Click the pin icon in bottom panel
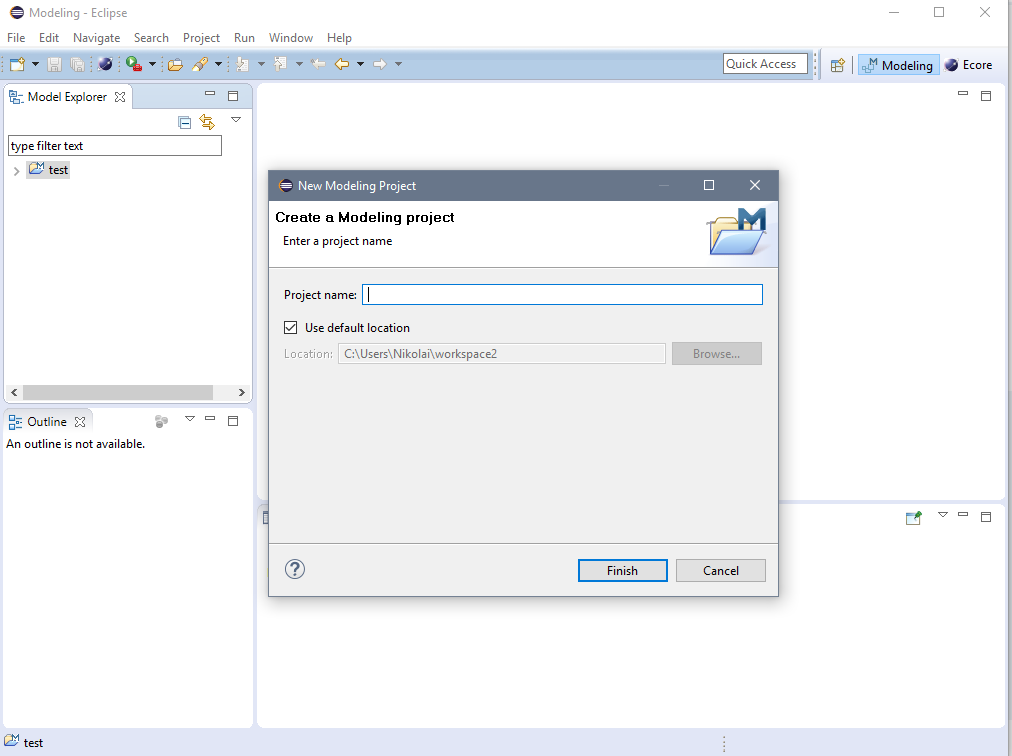 [913, 518]
